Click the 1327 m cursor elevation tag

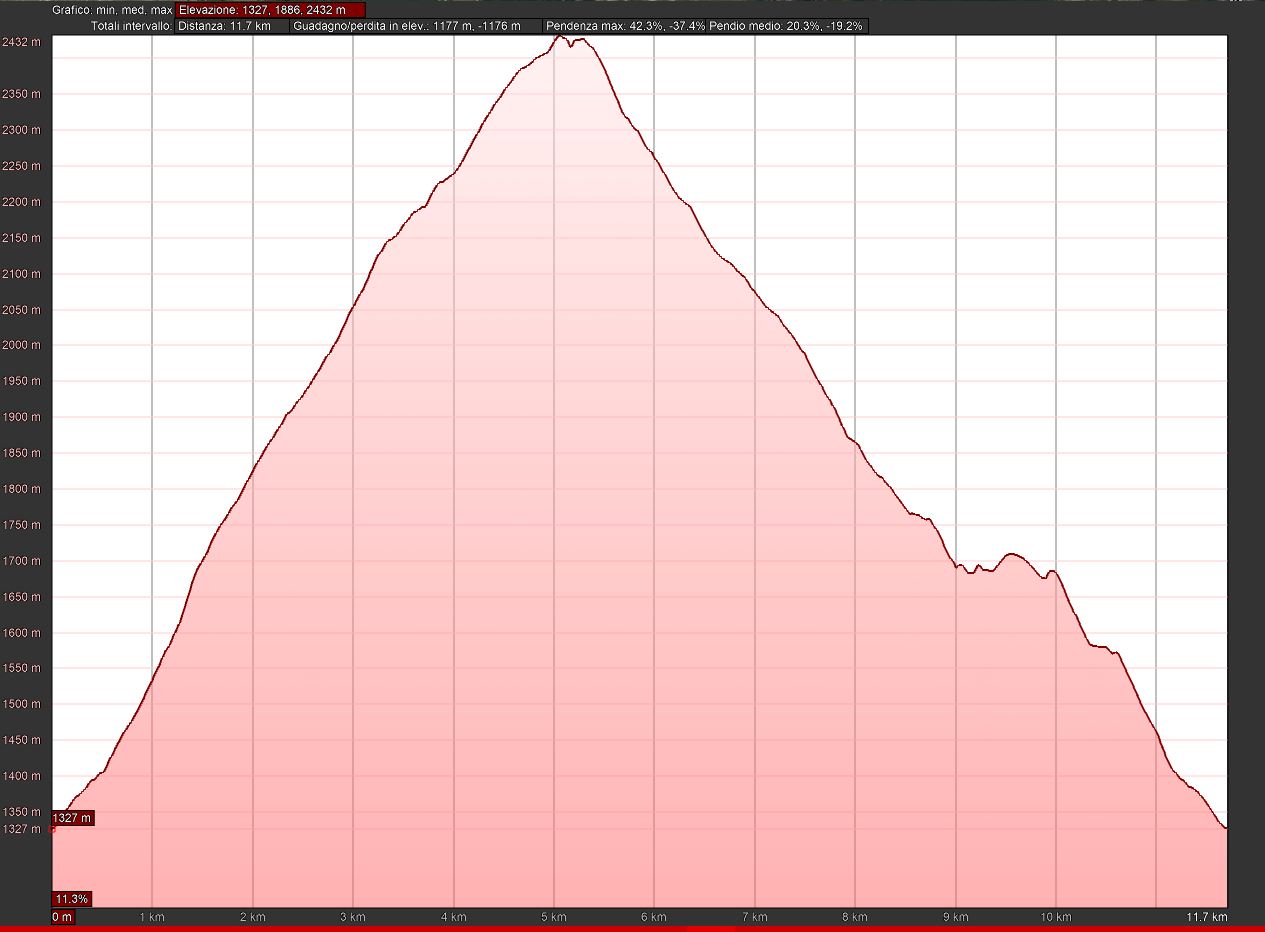coord(72,818)
